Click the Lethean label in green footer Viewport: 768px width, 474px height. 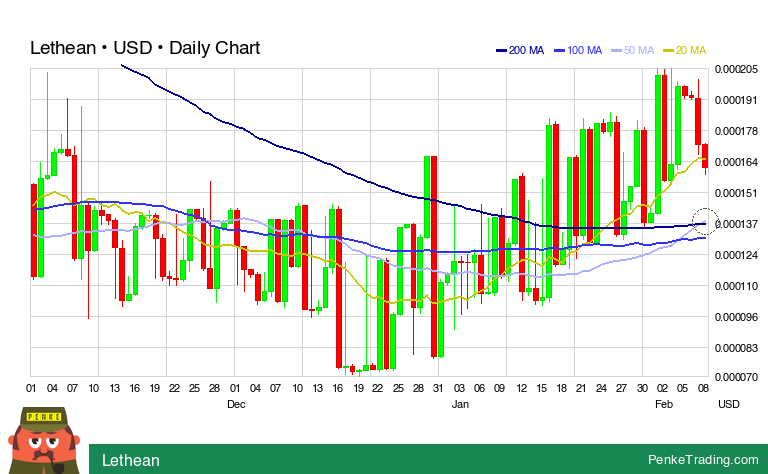(131, 460)
